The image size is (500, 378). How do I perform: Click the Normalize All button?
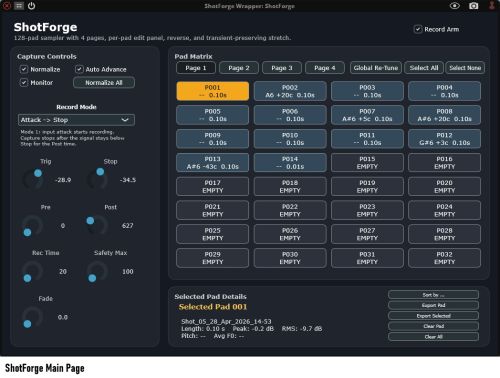104,82
